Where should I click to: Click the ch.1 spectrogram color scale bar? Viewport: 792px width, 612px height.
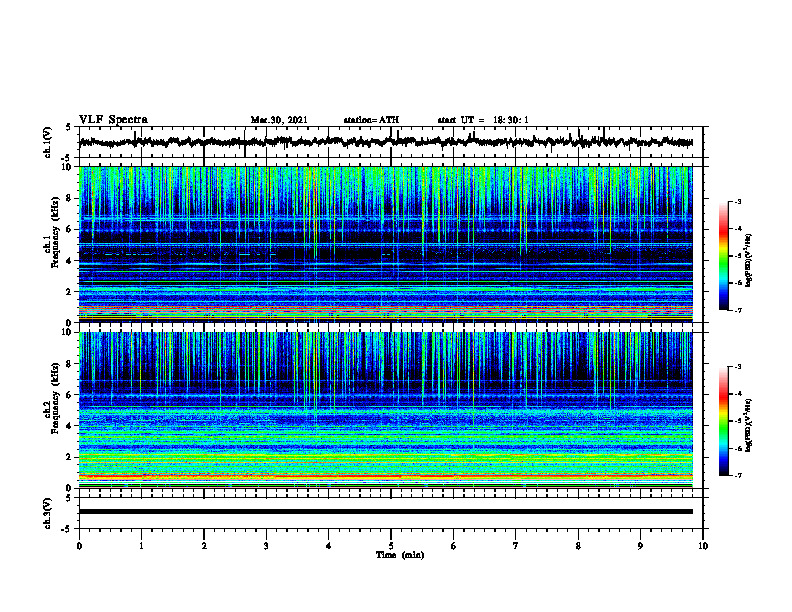724,256
